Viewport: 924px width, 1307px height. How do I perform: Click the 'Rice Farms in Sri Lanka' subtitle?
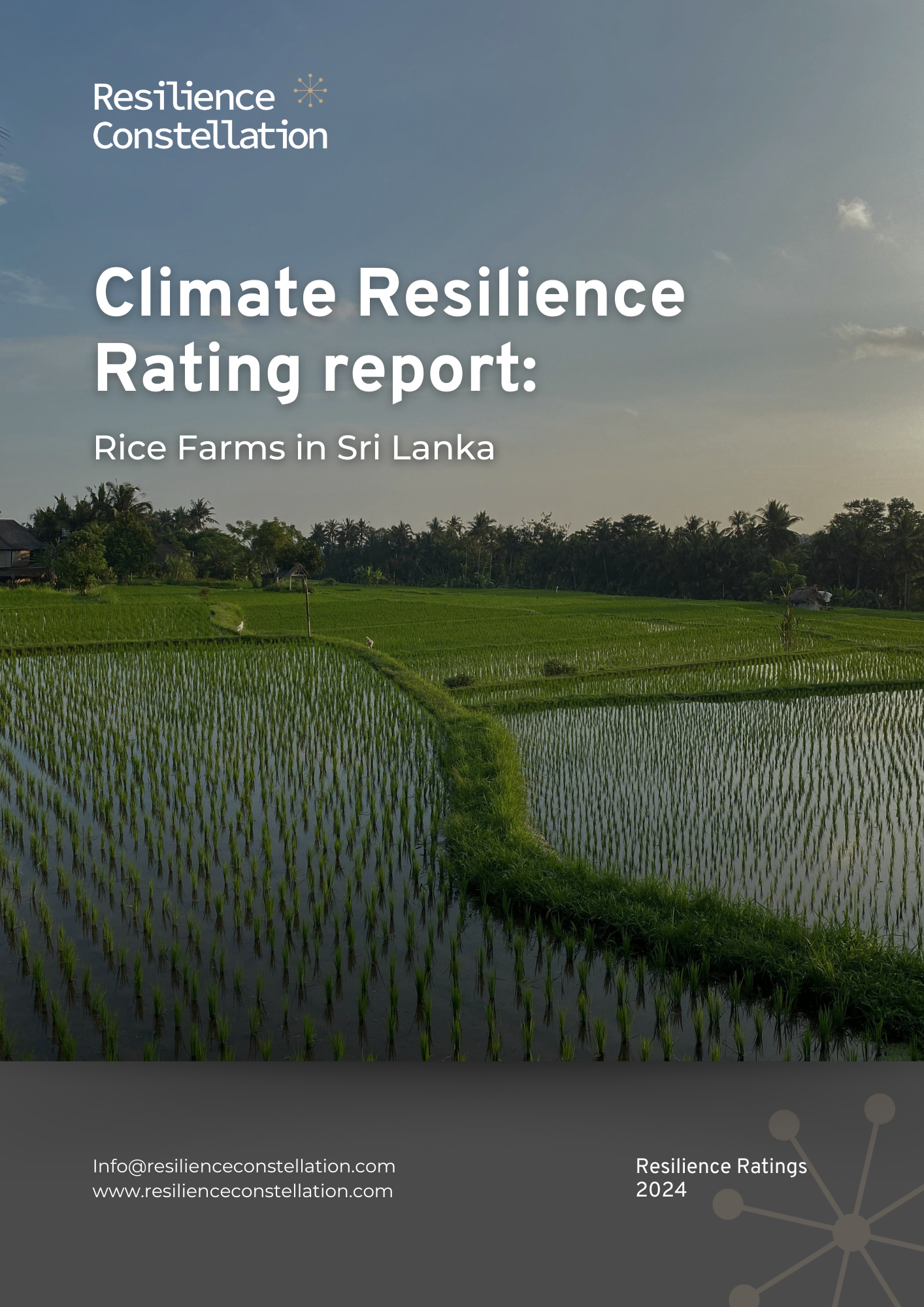[294, 448]
